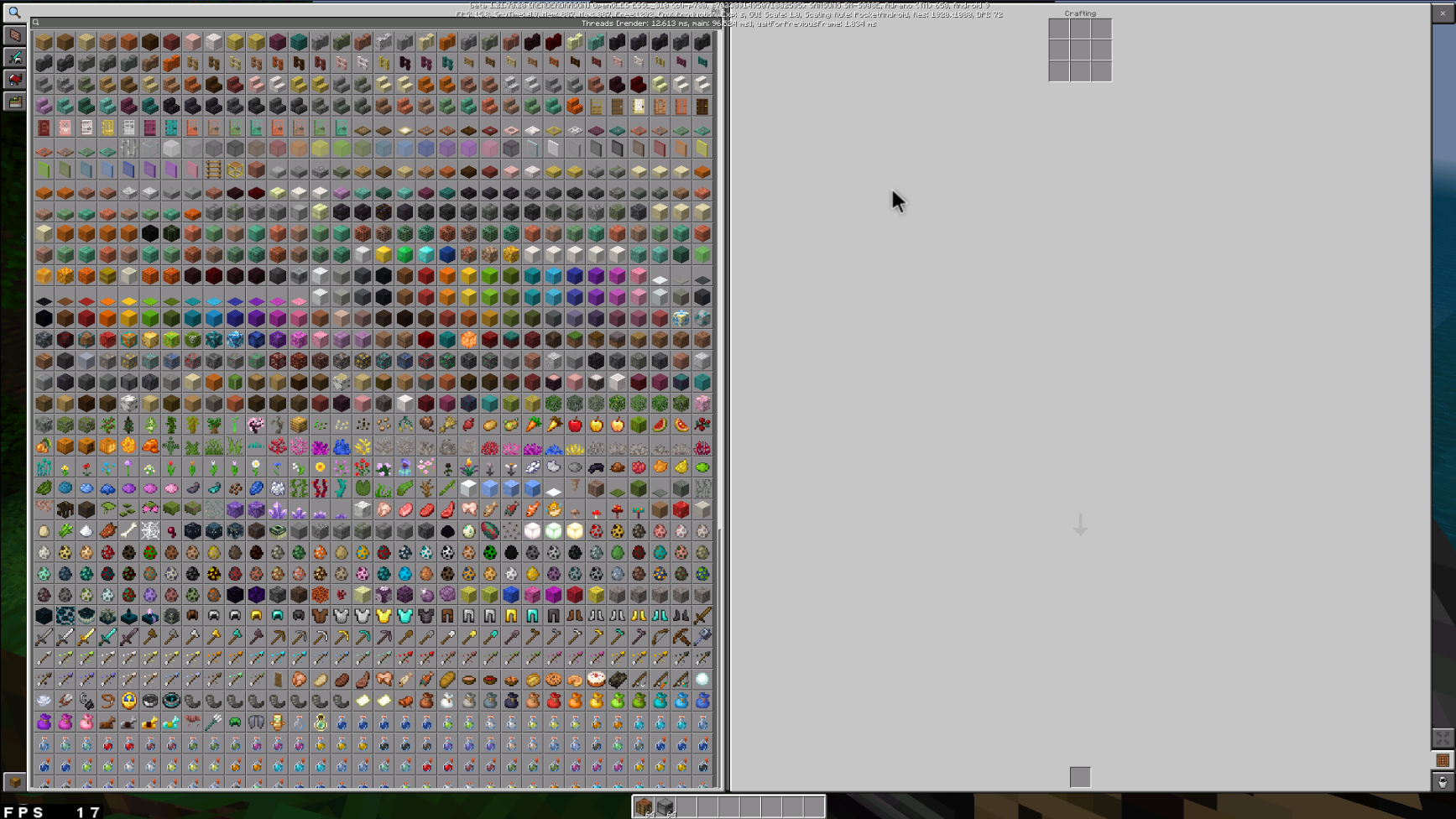Screen dimensions: 1456x819
Task: Pick the oxeye daisy flower
Action: 257,467
